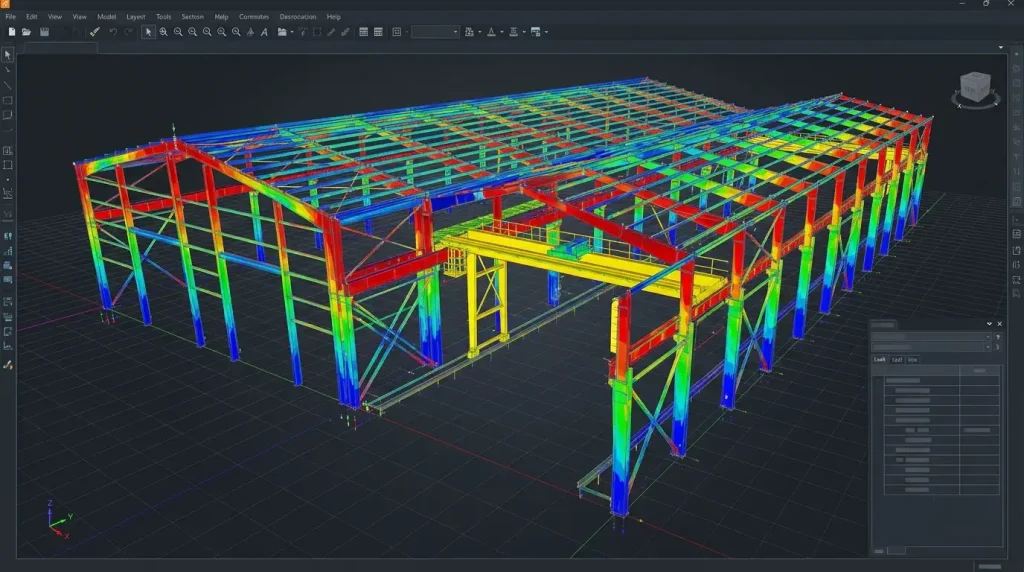Save the model with the floppy icon

click(x=44, y=32)
